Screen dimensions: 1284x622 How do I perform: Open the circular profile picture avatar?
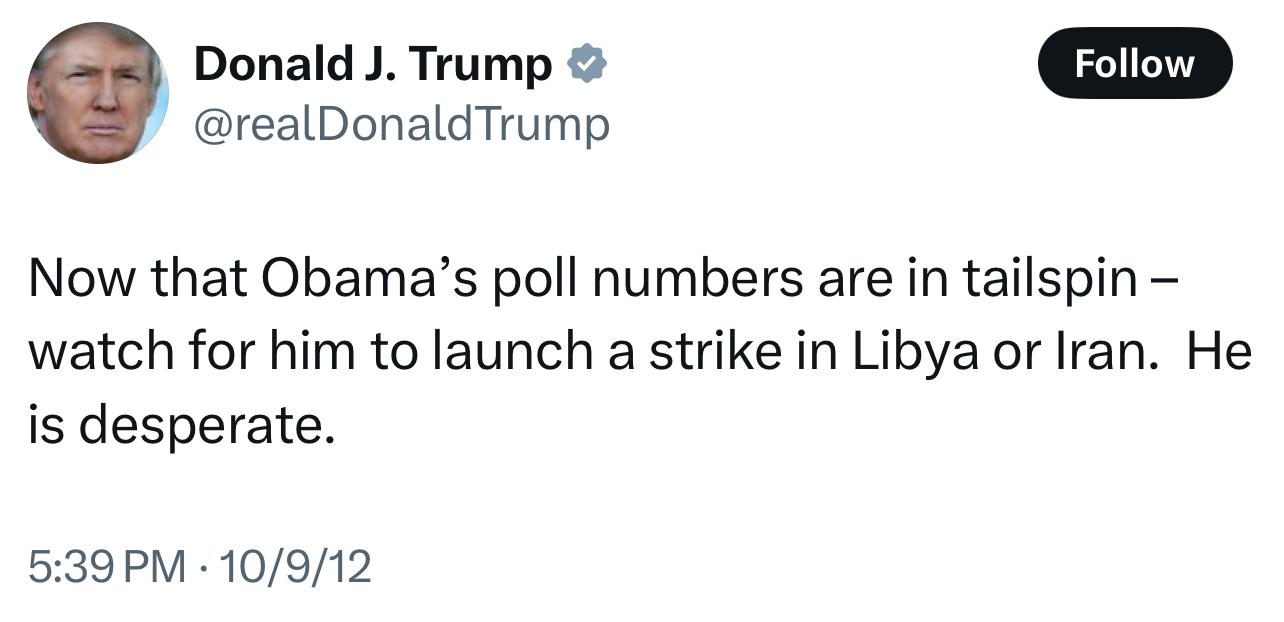(98, 93)
